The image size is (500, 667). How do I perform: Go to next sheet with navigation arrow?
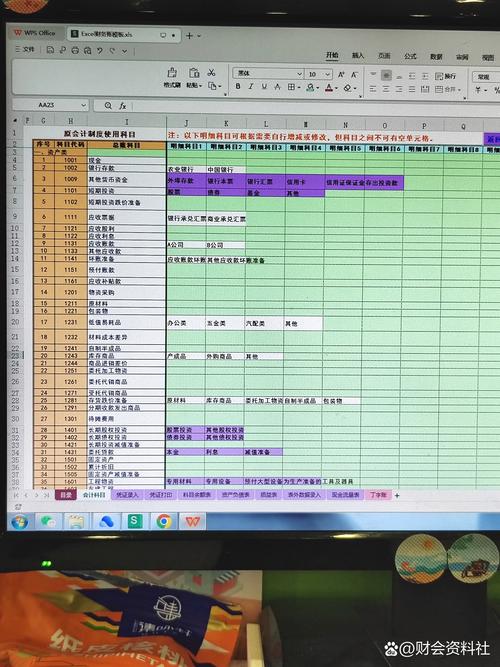click(x=37, y=495)
